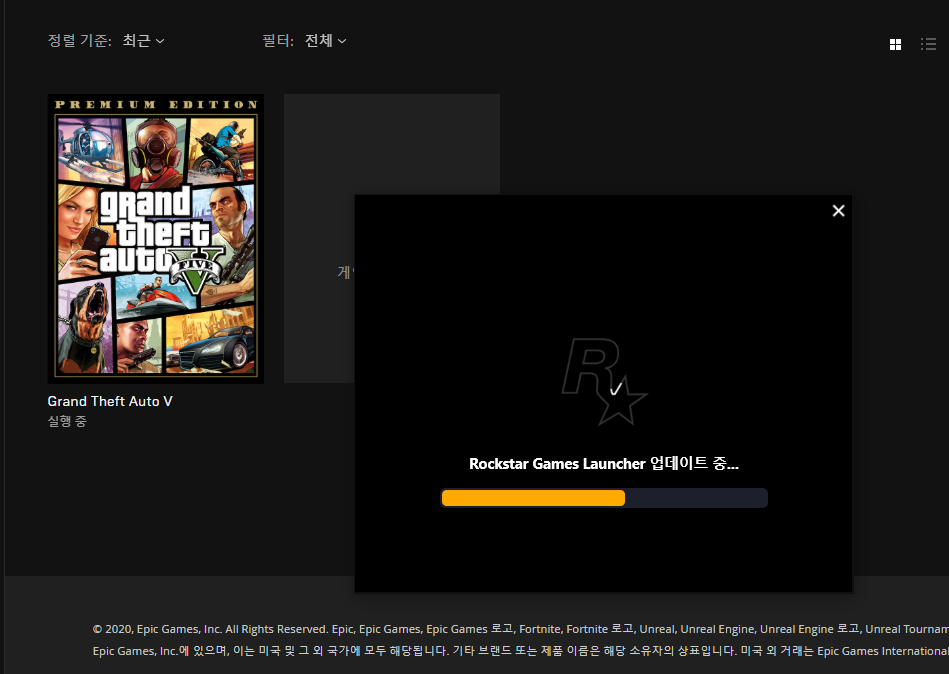
Task: Click the Rockstar Games Launcher 업데이트 중 text
Action: pyautogui.click(x=604, y=463)
